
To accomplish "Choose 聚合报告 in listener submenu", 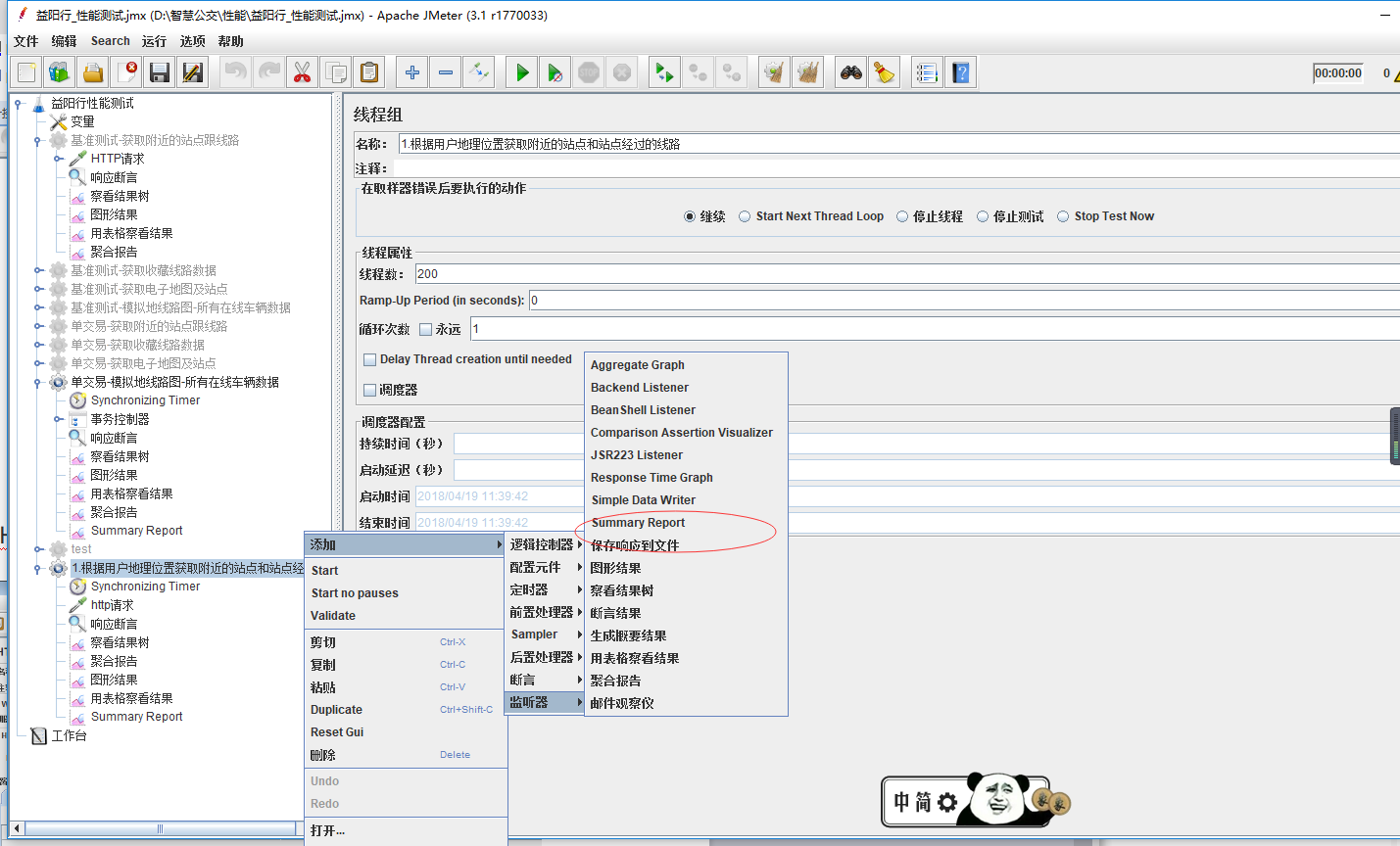I will (x=686, y=681).
